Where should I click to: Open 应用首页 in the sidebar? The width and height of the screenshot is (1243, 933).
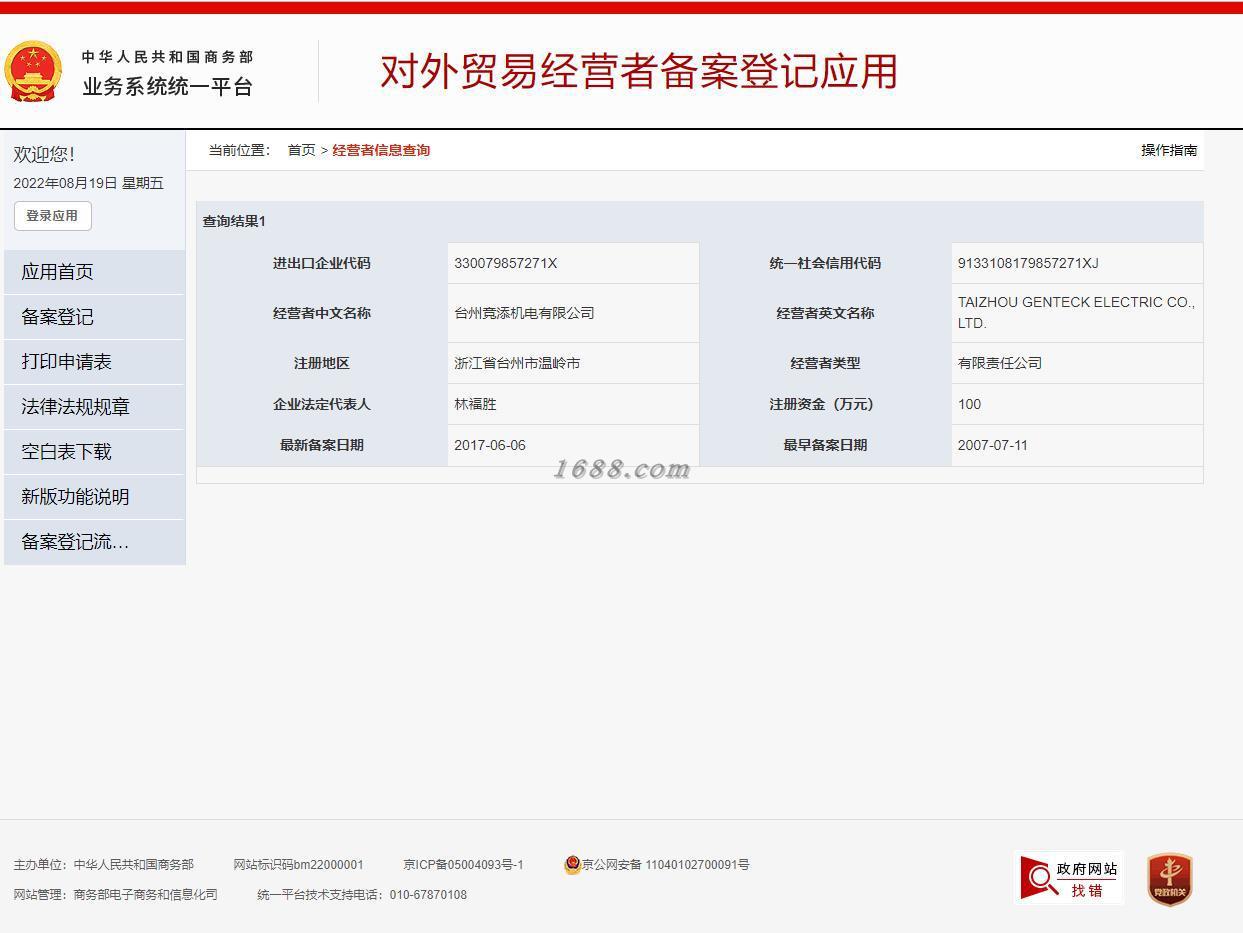point(95,272)
